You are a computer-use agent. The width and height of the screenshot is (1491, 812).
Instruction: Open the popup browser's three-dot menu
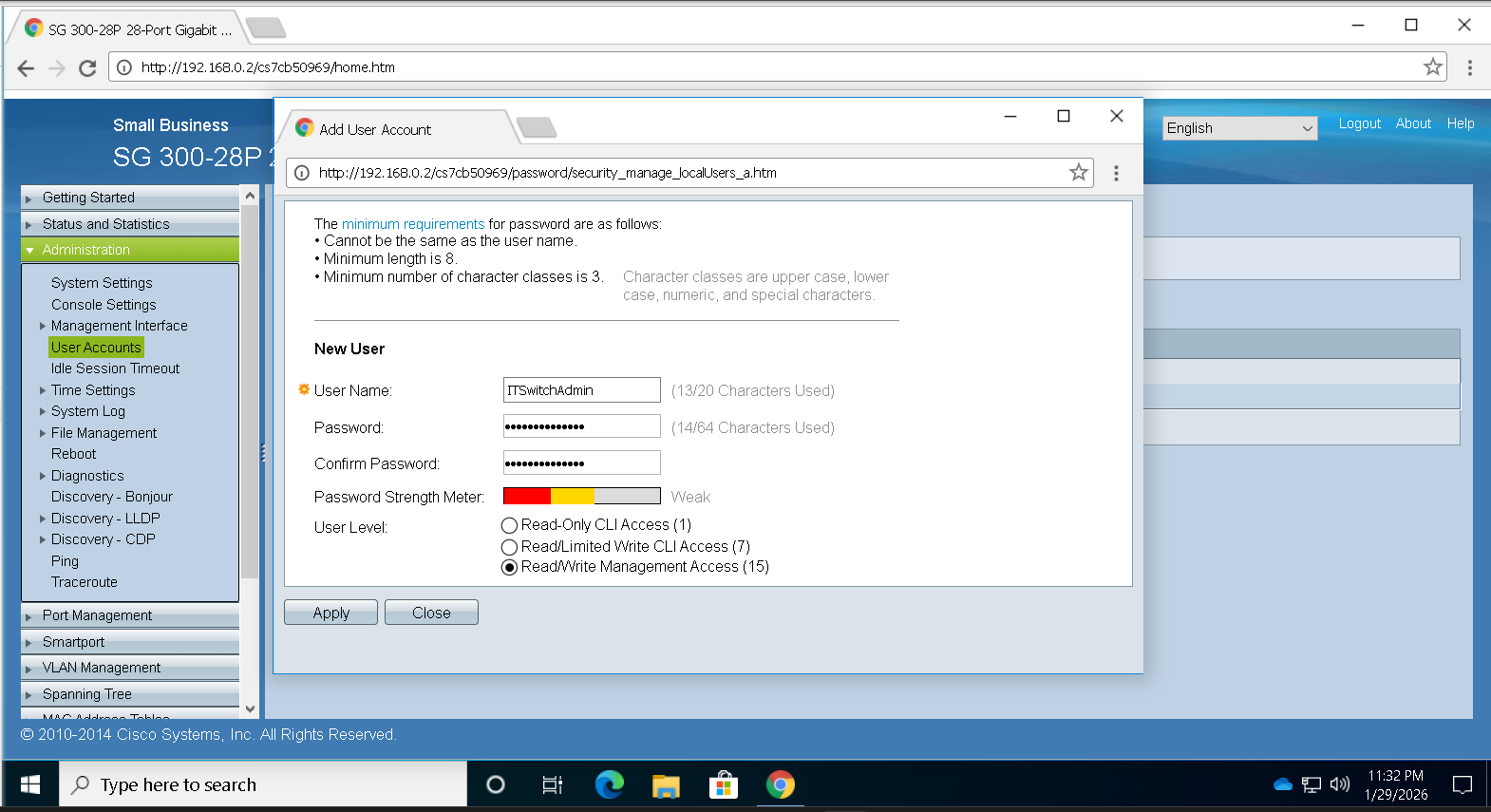pos(1116,173)
